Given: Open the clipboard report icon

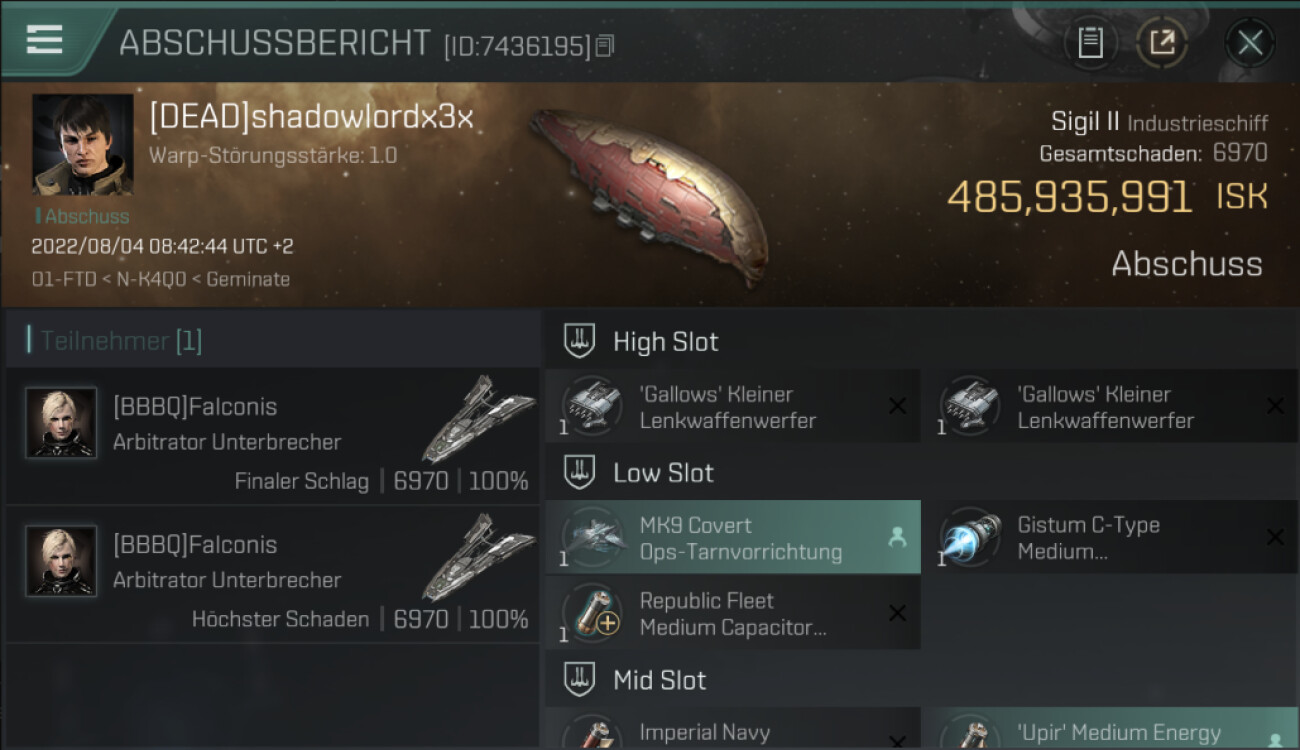Looking at the screenshot, I should [1090, 42].
